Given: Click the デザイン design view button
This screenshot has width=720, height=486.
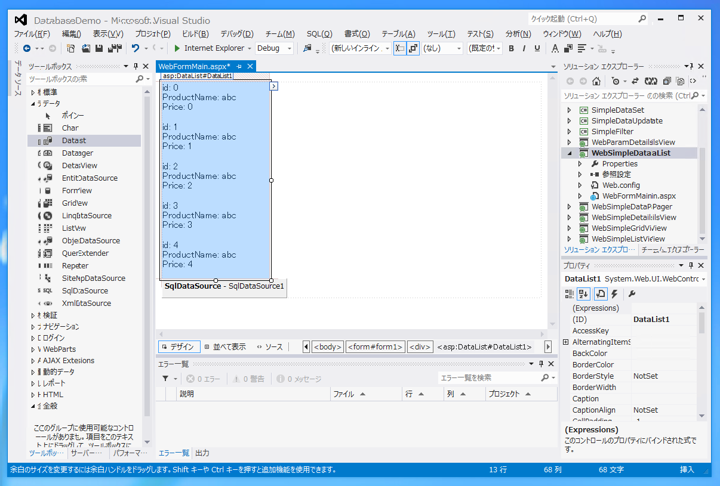Looking at the screenshot, I should (179, 347).
